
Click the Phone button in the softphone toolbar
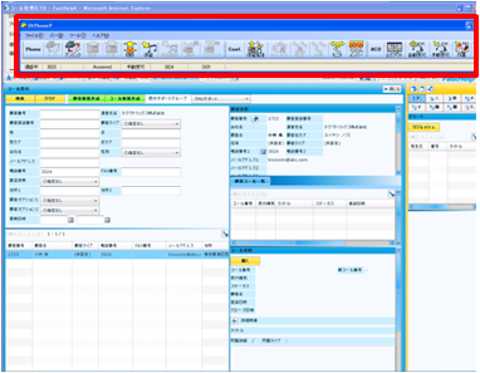tap(33, 49)
